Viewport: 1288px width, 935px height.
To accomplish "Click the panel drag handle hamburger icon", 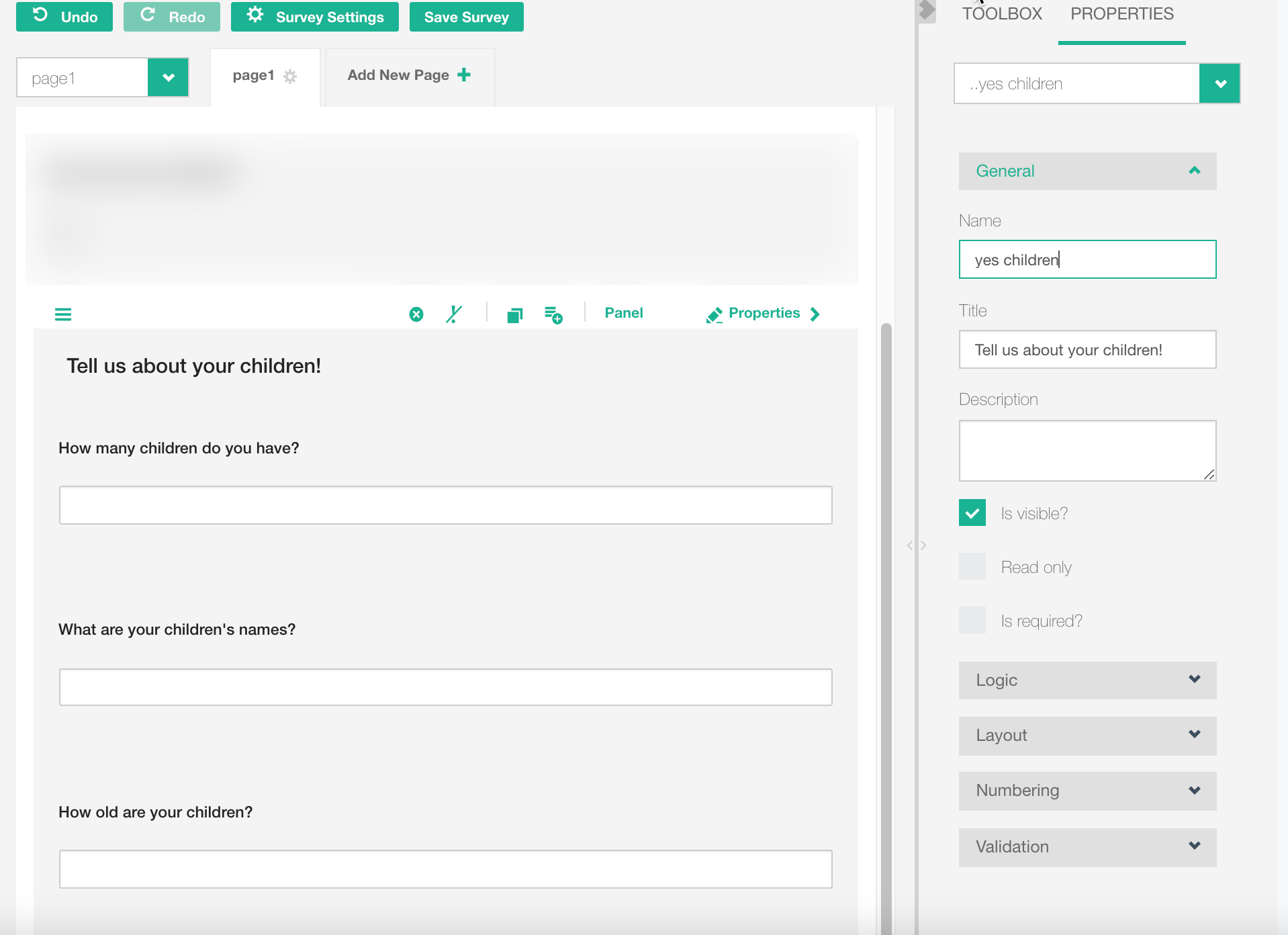I will pyautogui.click(x=63, y=314).
